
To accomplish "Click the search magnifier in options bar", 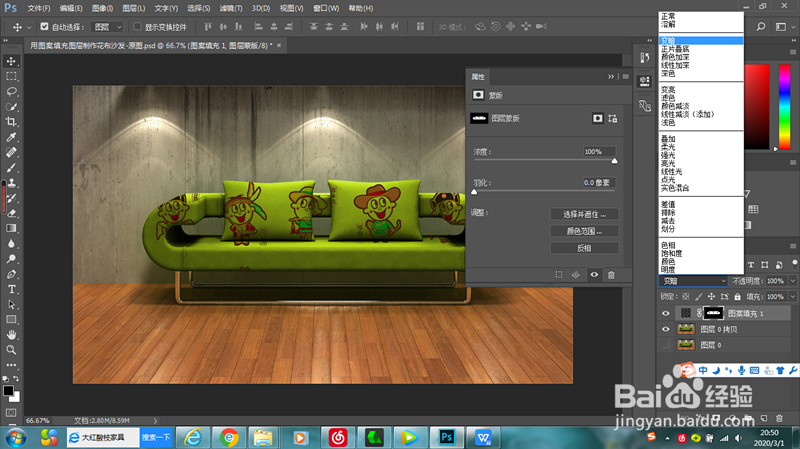I will [x=761, y=27].
